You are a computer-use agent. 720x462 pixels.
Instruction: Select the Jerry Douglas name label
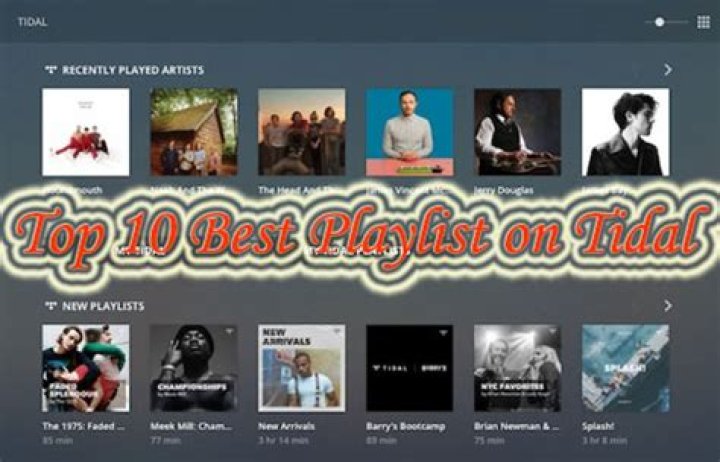point(504,190)
